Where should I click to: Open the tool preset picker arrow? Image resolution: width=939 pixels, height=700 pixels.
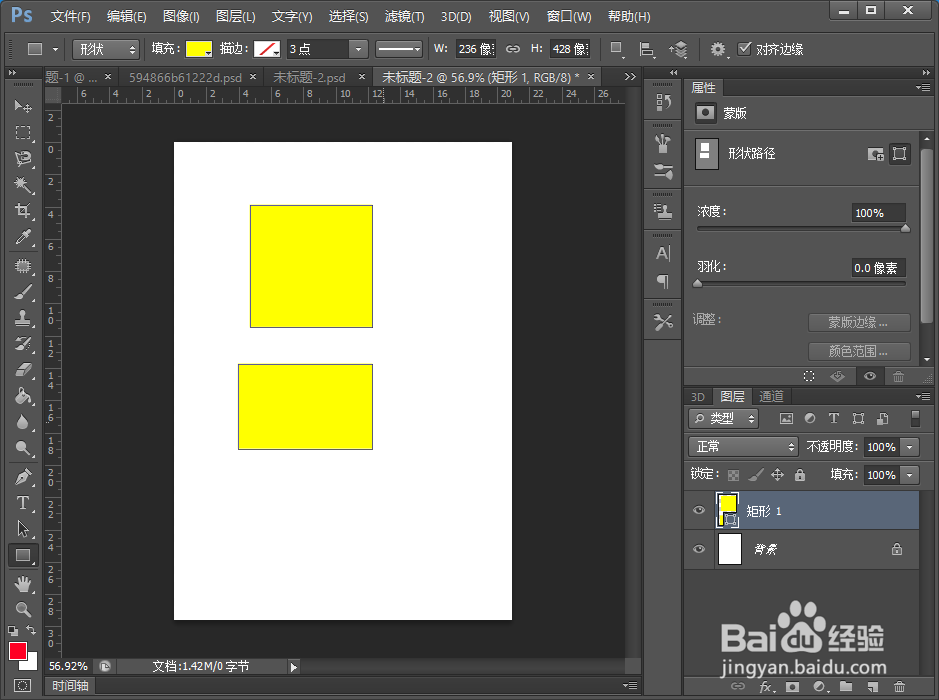(x=55, y=49)
